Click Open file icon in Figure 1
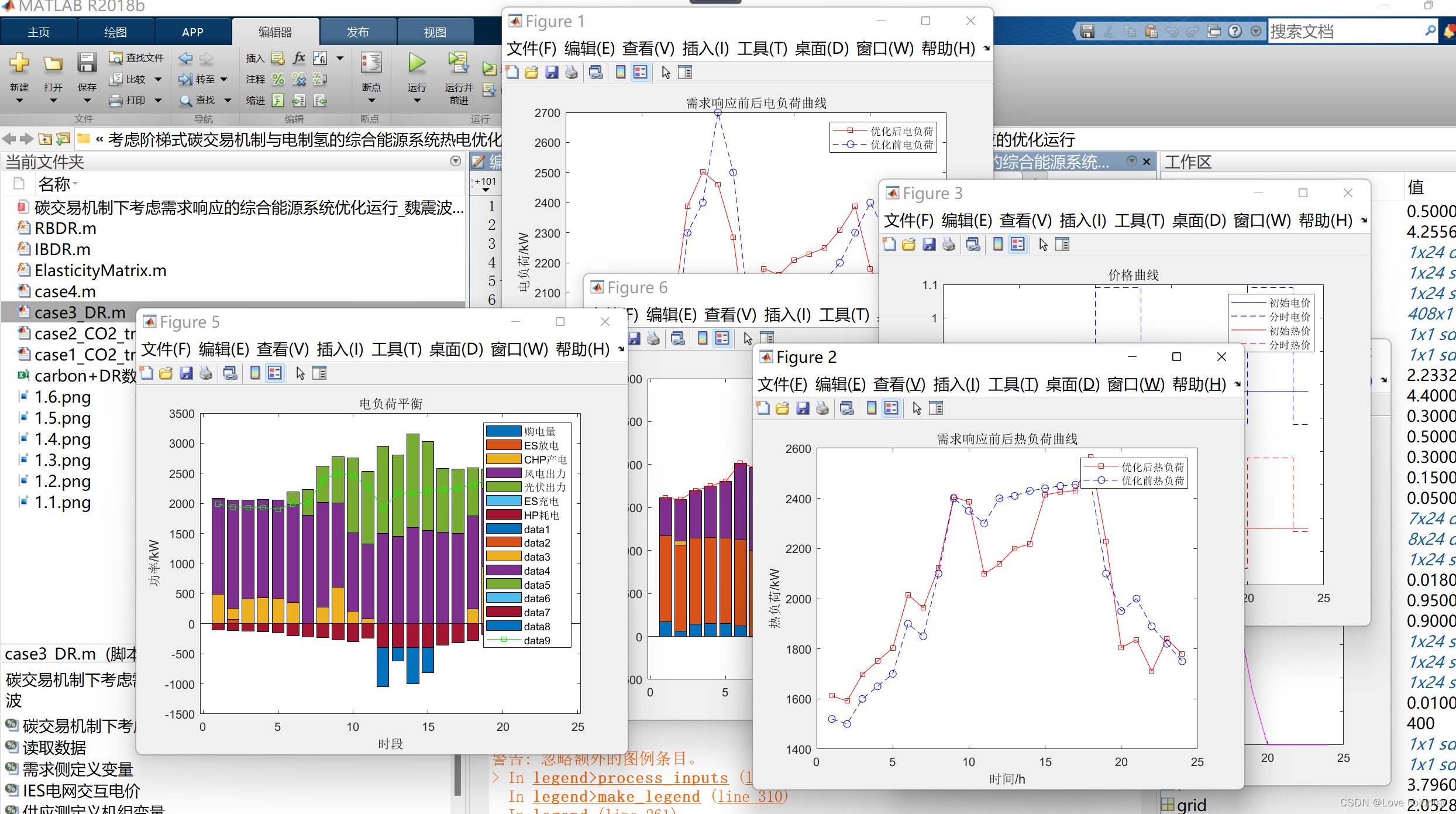 point(531,72)
